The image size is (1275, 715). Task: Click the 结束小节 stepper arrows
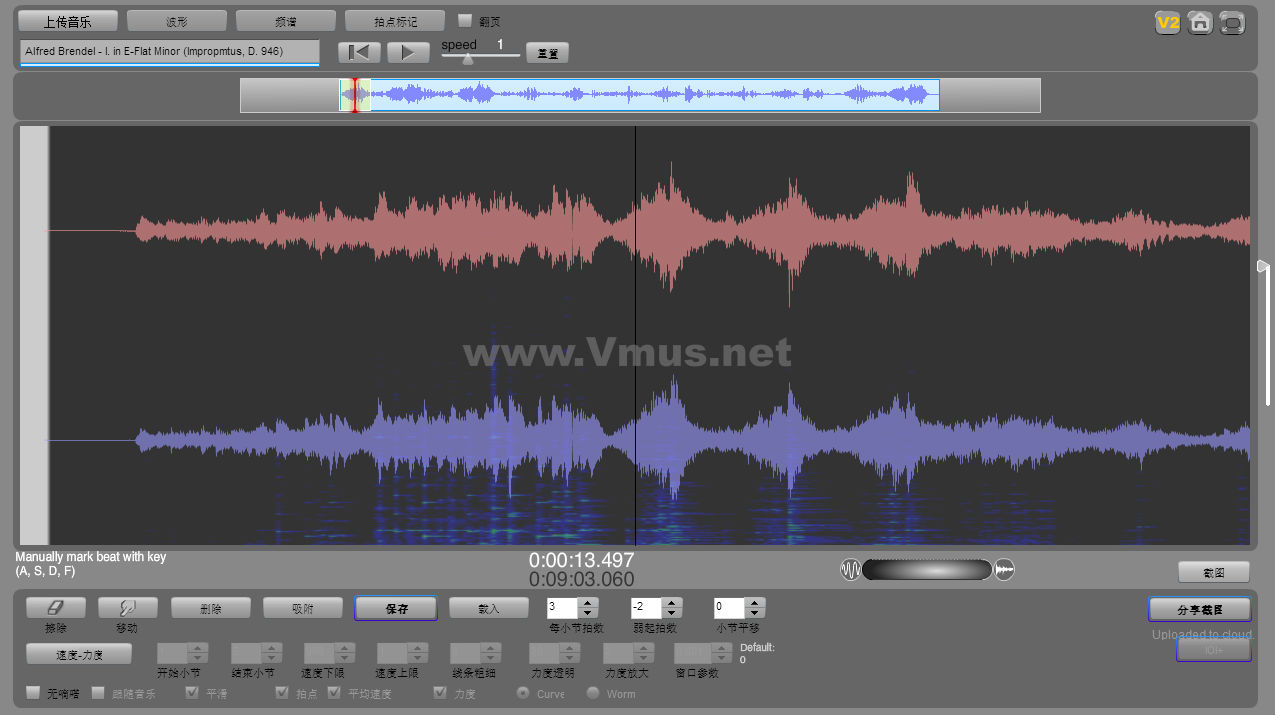tap(272, 653)
